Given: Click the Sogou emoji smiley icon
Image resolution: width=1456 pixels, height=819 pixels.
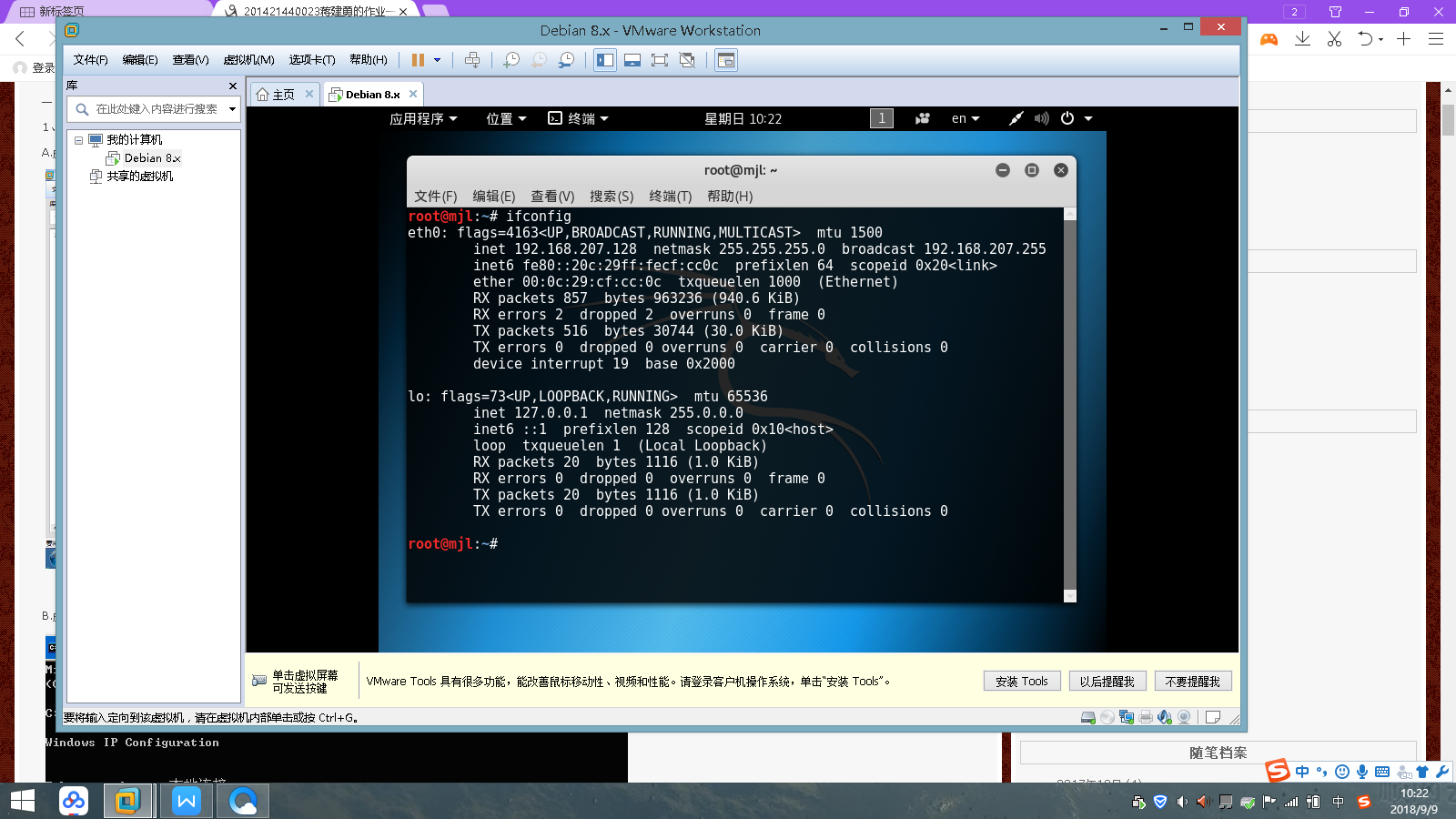Looking at the screenshot, I should tap(1342, 772).
